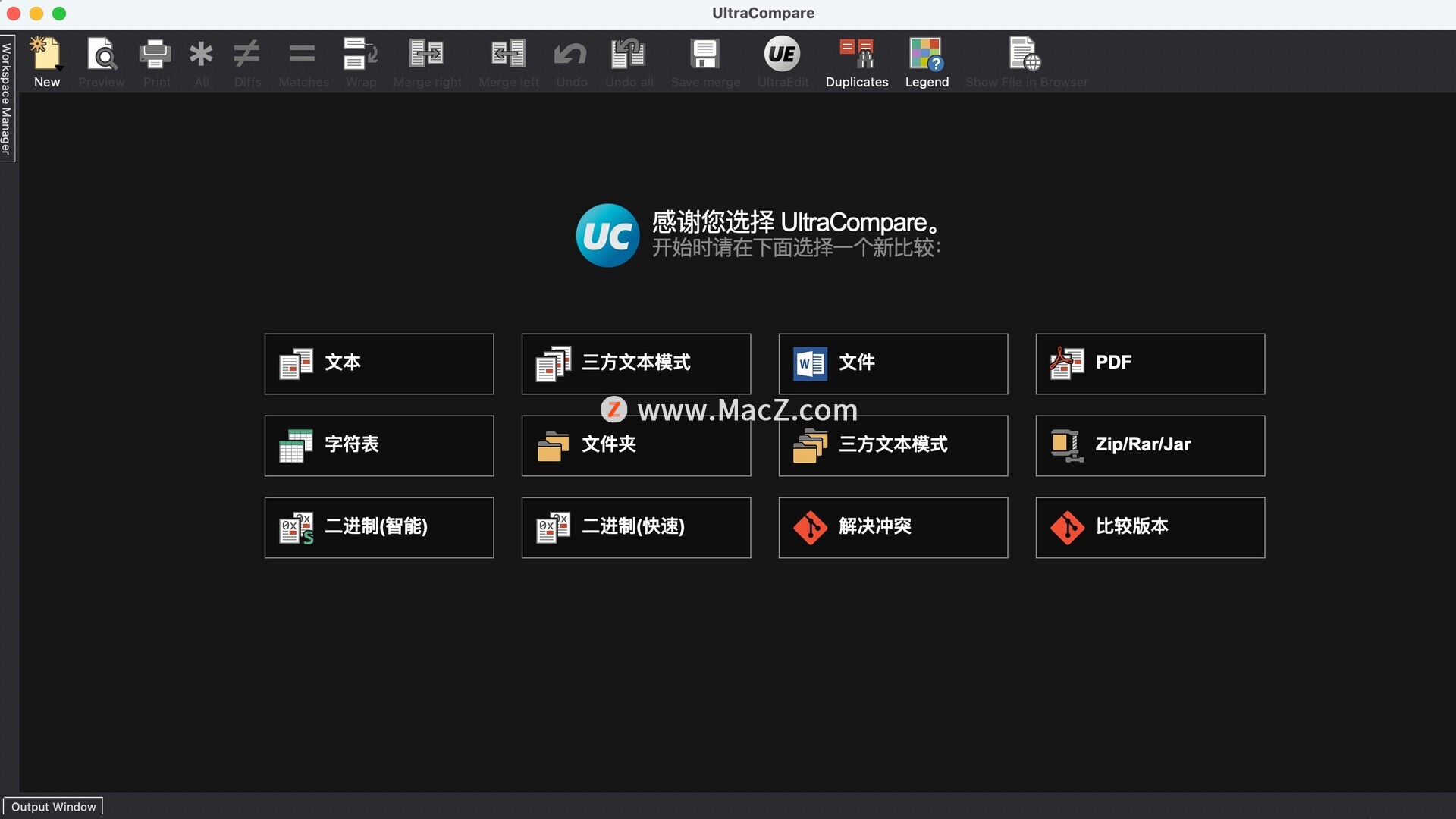Click the Print toolbar icon

(156, 55)
